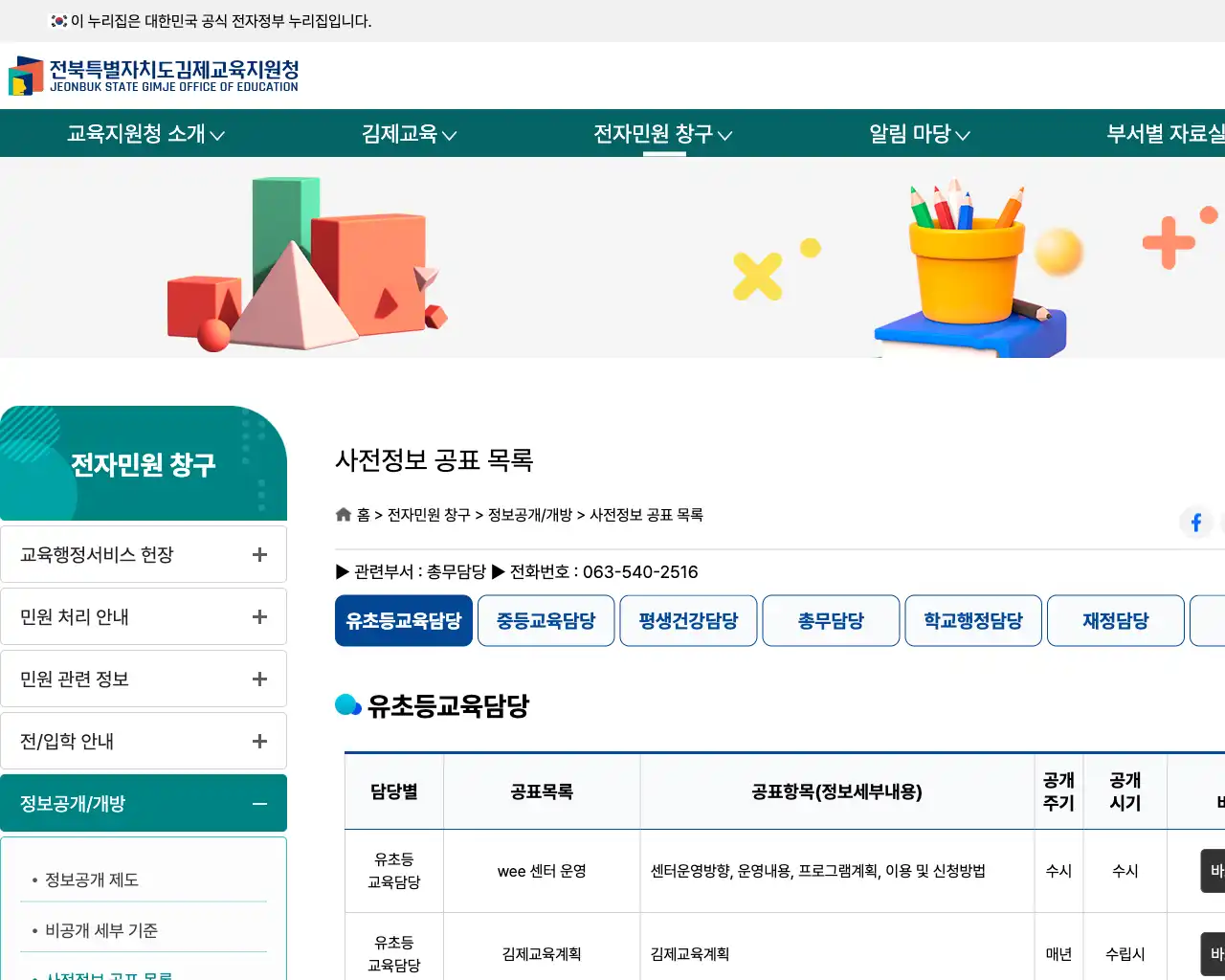Select 재정담당 tab

(1116, 621)
